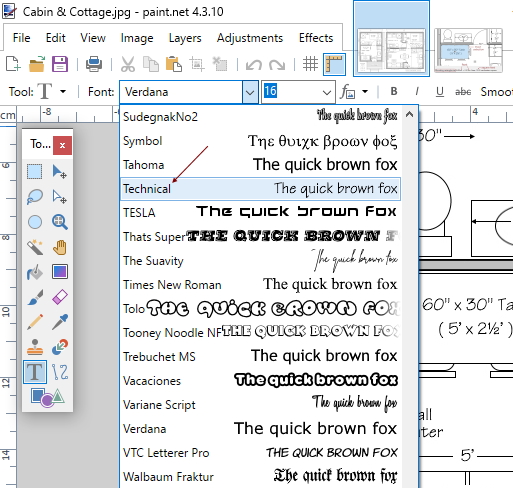Save the image using the floppy icon
This screenshot has width=513, height=488.
(x=60, y=64)
